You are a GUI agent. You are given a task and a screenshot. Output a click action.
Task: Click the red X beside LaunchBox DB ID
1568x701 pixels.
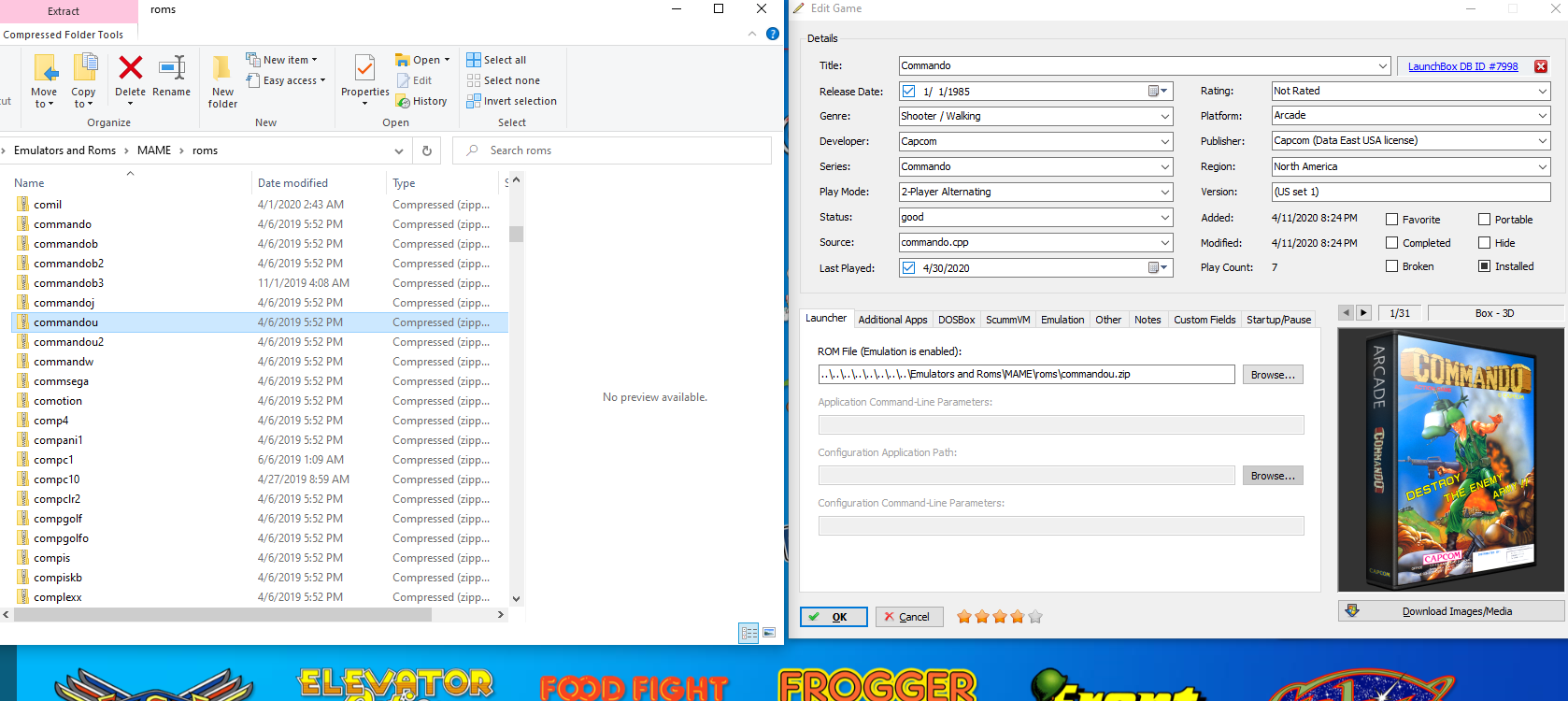1541,66
